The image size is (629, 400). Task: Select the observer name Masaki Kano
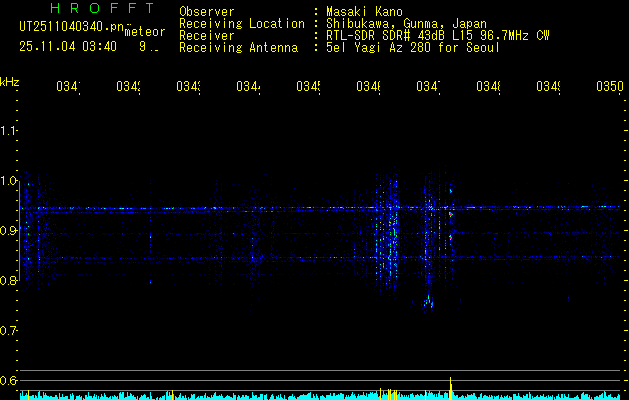364,12
